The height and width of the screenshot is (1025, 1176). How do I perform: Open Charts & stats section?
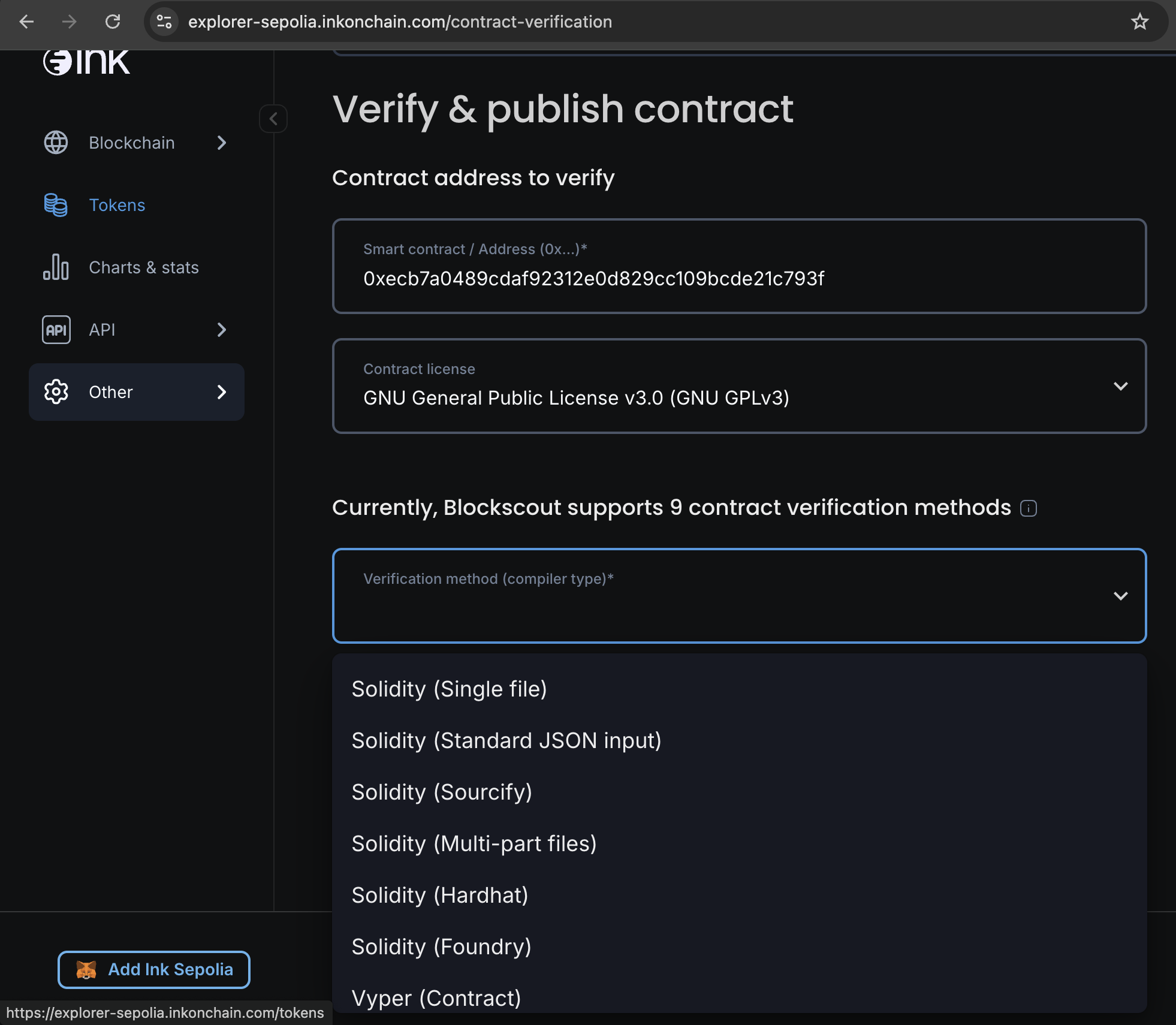coord(137,267)
